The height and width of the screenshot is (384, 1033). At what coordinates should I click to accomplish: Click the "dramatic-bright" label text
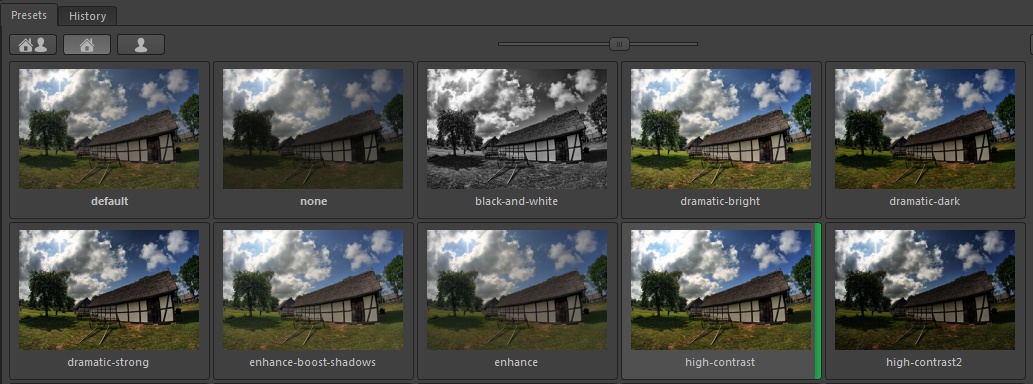[x=720, y=202]
